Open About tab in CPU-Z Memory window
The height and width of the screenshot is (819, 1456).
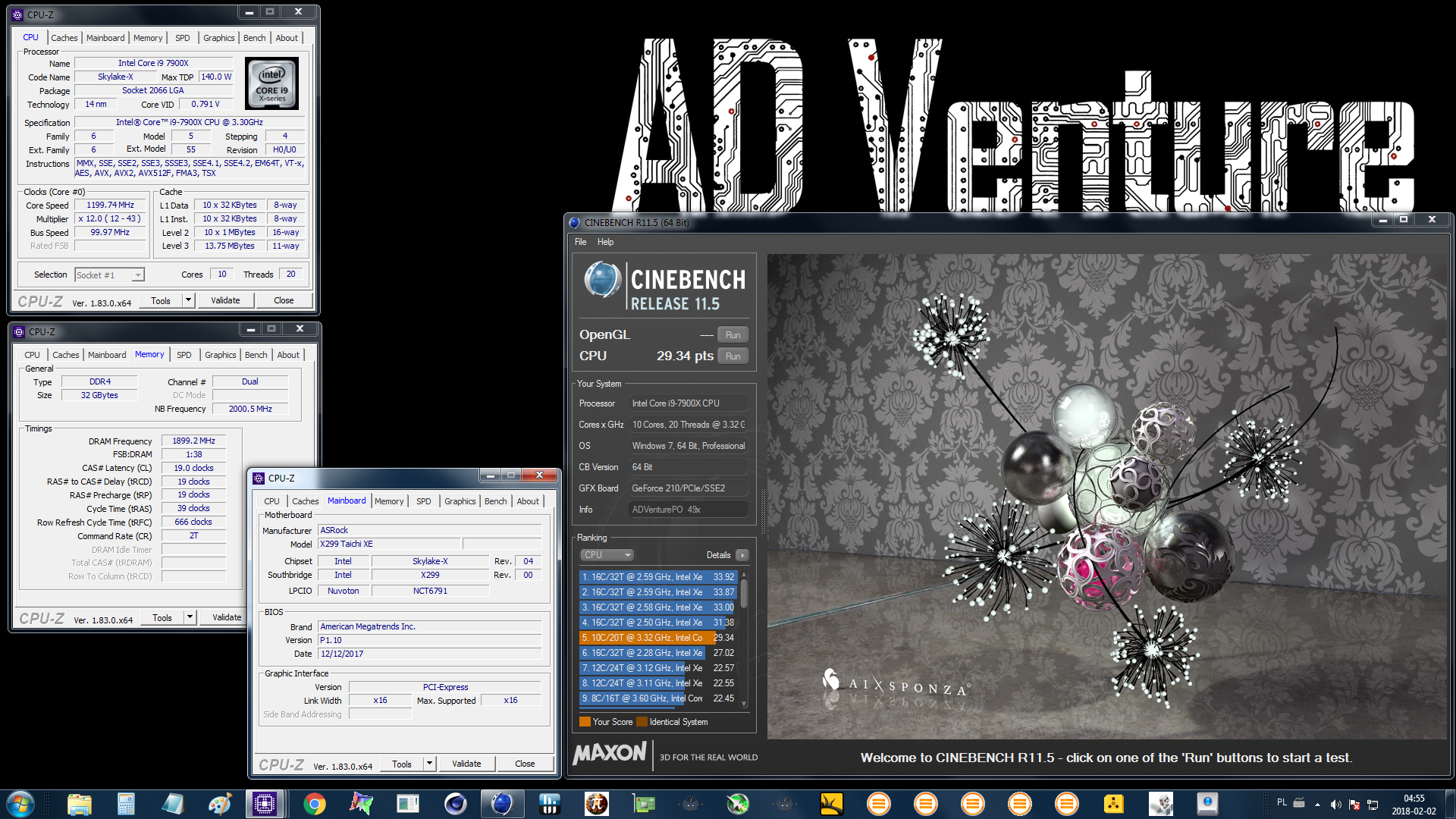click(287, 355)
